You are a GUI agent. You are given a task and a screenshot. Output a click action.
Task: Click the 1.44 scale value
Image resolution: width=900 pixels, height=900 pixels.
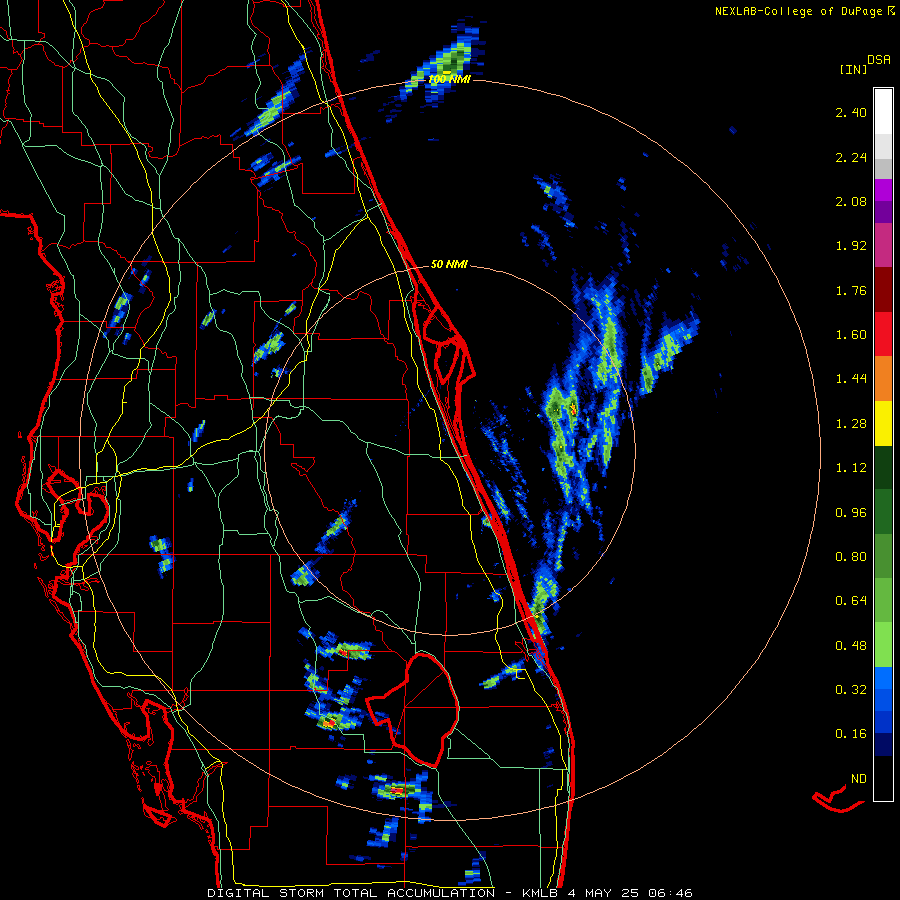[x=851, y=379]
